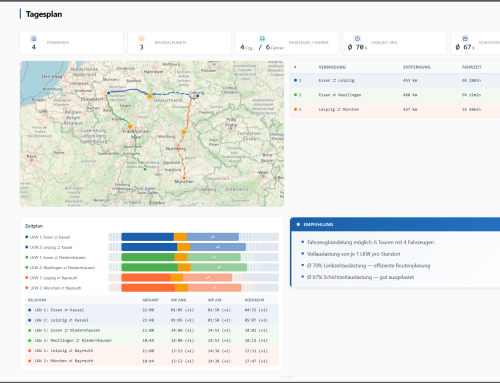
Task: Click the RELATION column header
Action: tap(37, 300)
